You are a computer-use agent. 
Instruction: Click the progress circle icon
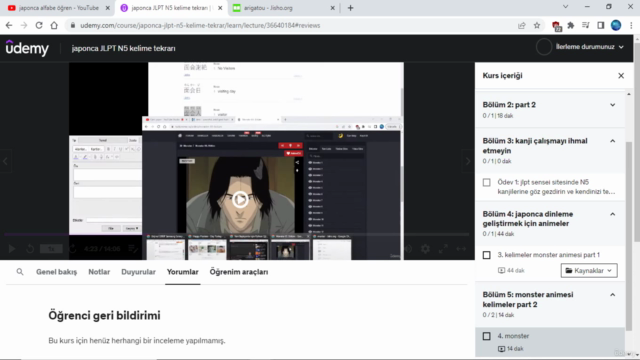coord(544,47)
